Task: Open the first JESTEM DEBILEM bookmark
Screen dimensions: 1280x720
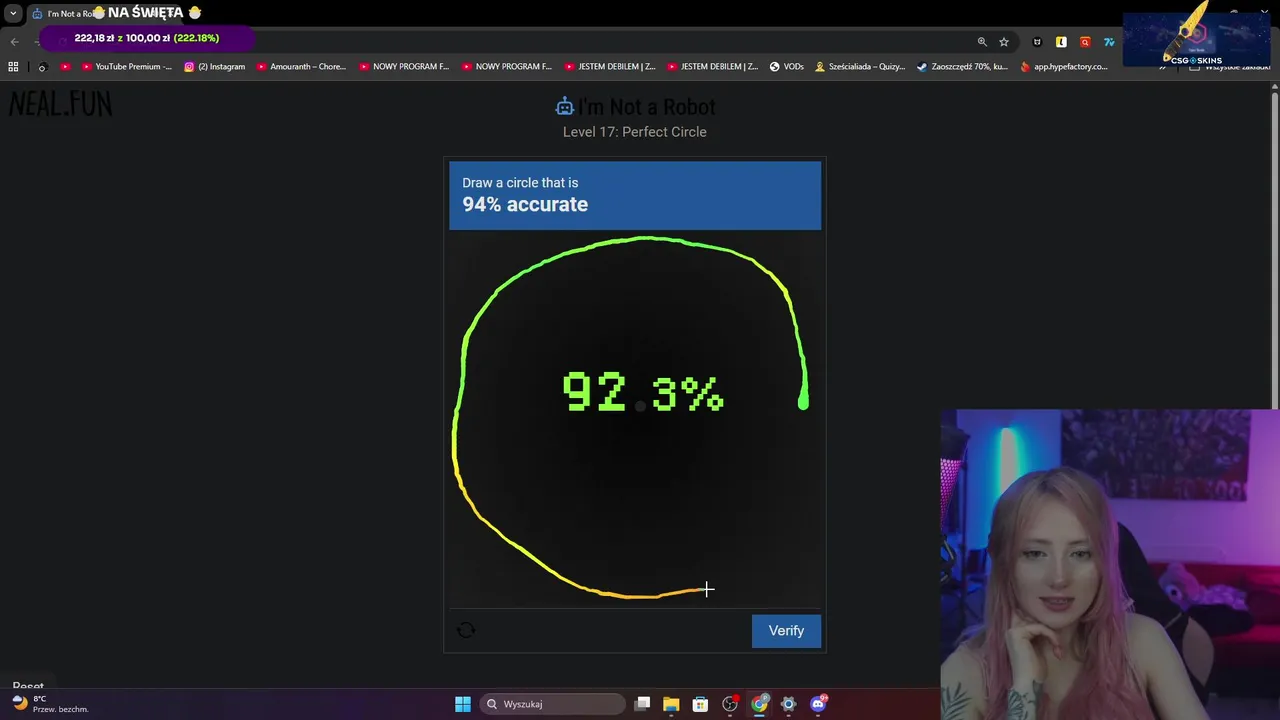Action: click(x=609, y=67)
